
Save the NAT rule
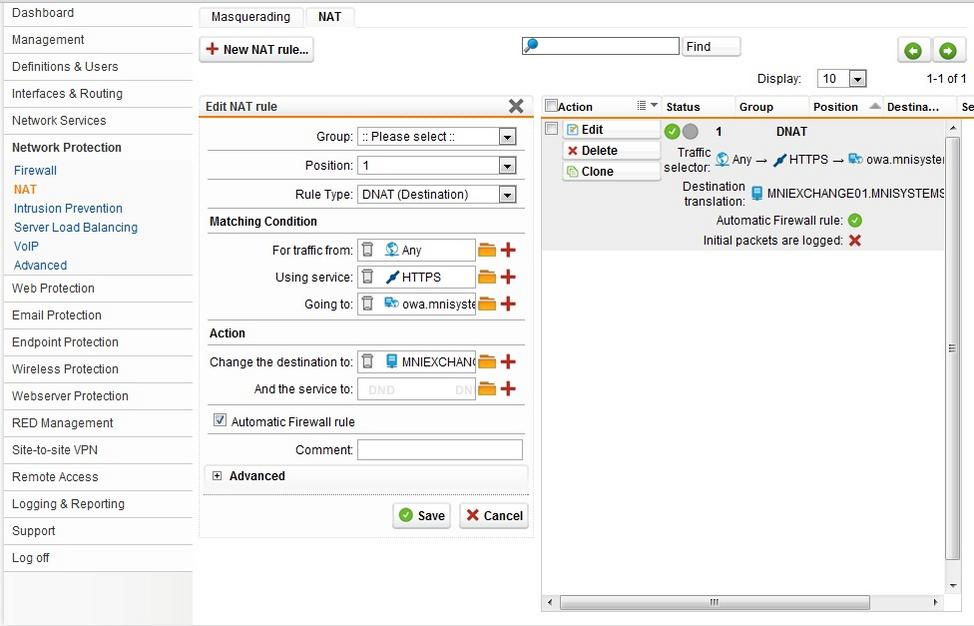tap(421, 516)
